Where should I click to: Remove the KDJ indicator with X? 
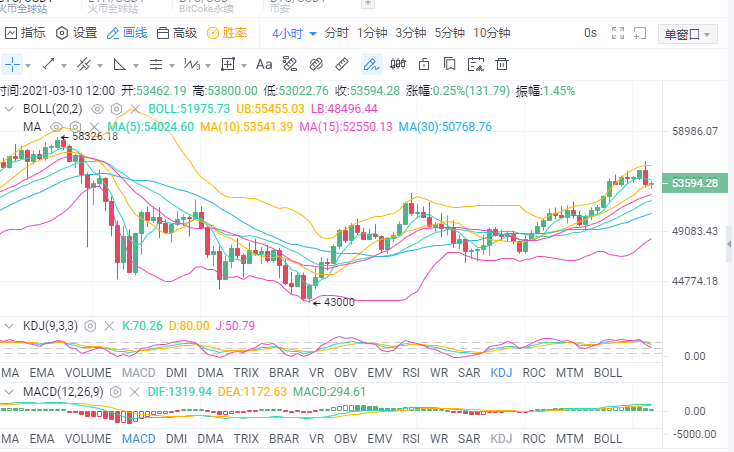point(109,326)
